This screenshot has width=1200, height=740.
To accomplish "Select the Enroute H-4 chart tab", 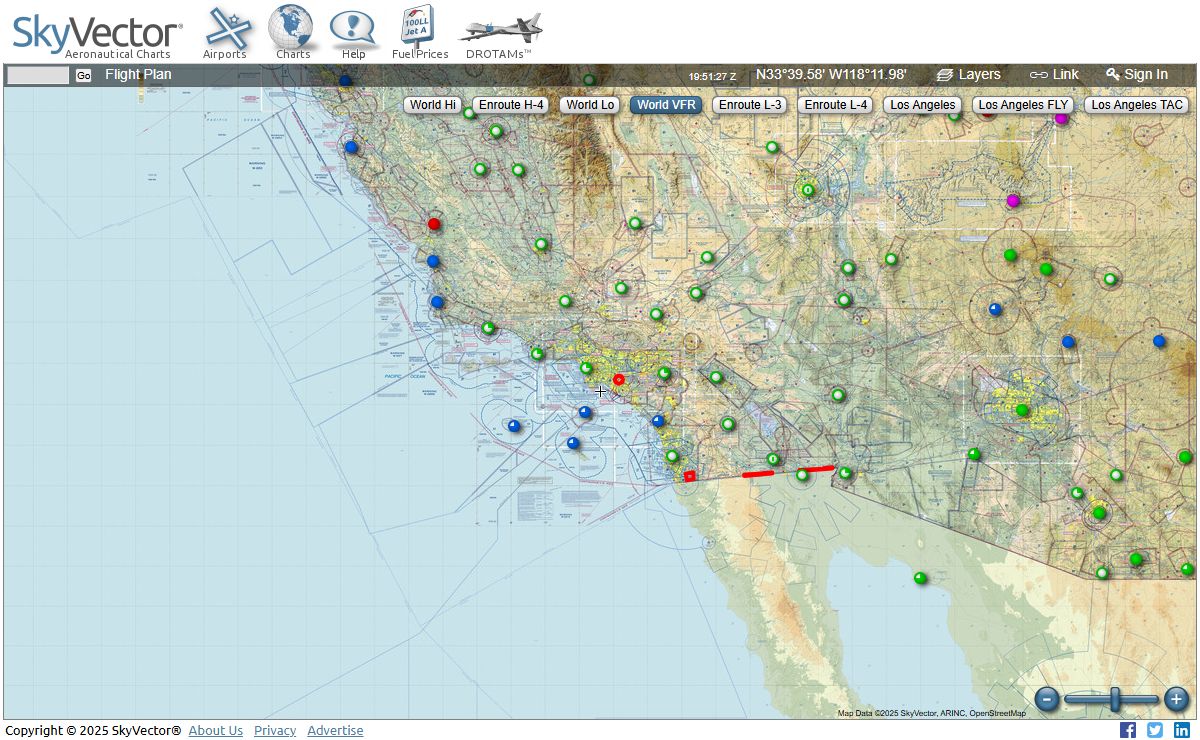I will click(x=510, y=105).
